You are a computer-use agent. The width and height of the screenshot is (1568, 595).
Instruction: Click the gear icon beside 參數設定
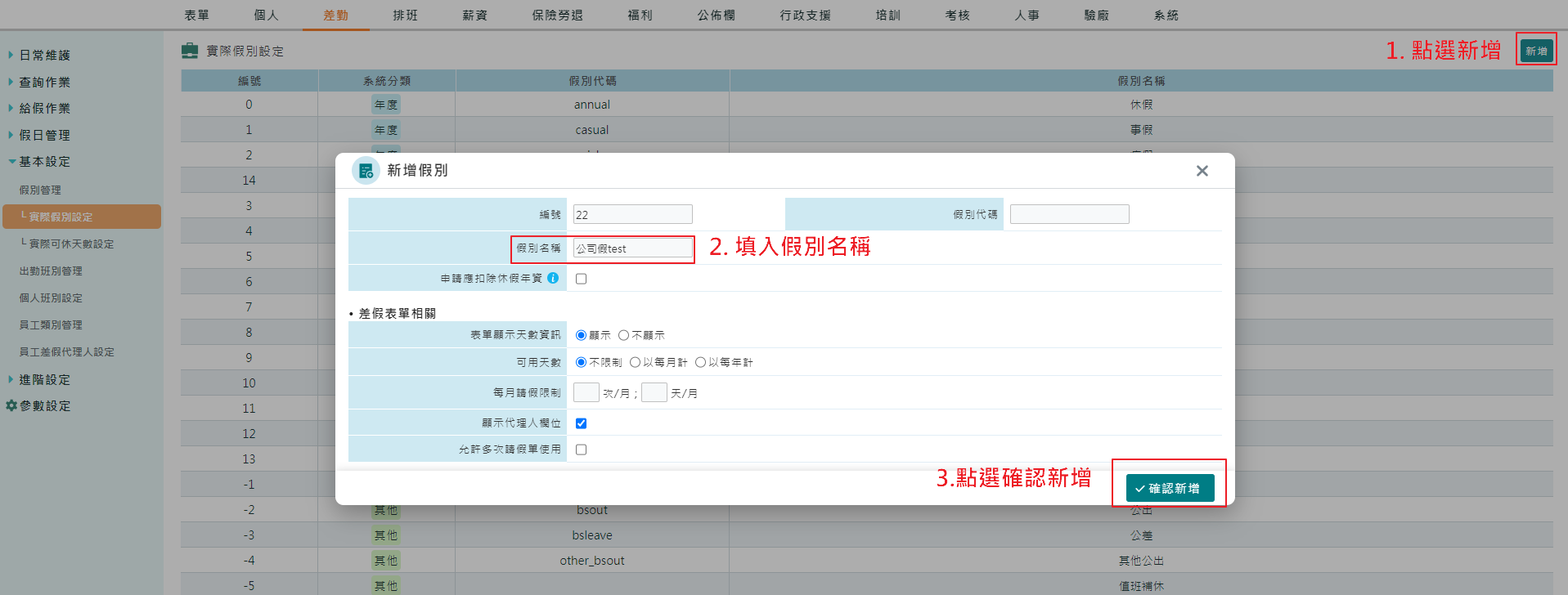pyautogui.click(x=11, y=405)
